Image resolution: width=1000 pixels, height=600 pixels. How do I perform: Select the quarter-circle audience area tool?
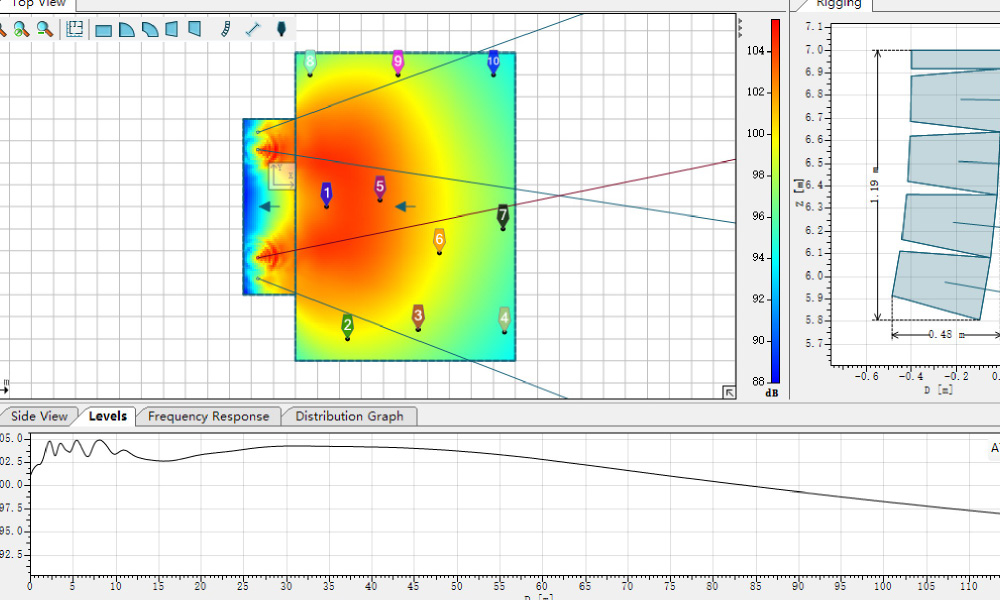pos(127,30)
